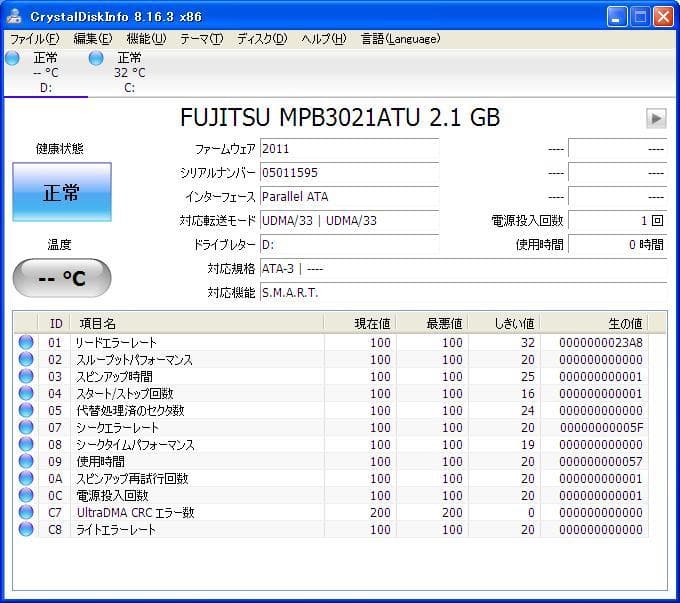680x603 pixels.
Task: Click the 最悪値 column header
Action: coord(432,323)
